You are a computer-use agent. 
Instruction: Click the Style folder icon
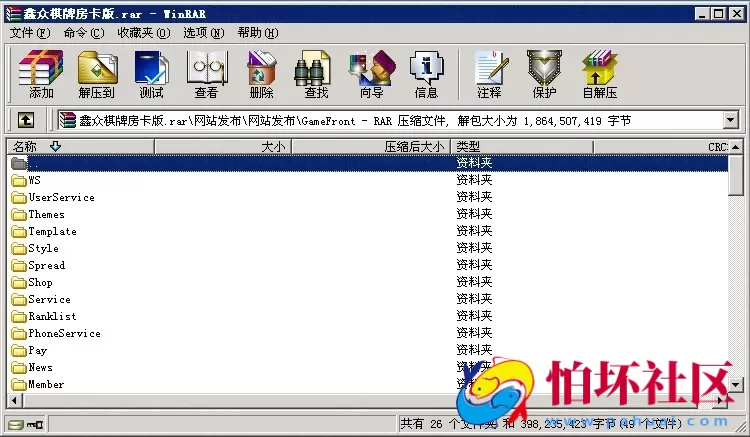[x=19, y=249]
